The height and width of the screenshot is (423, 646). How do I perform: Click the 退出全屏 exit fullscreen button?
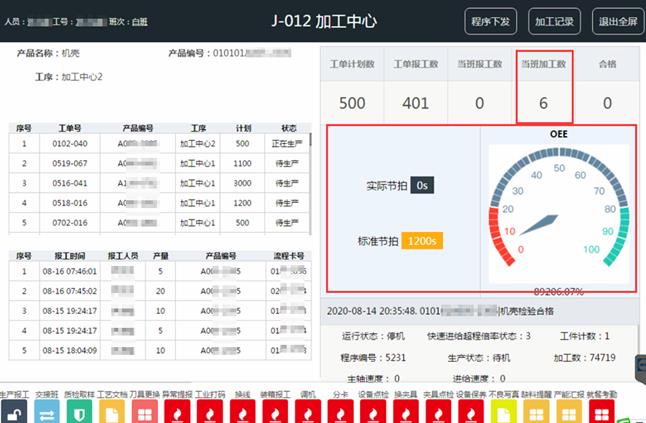[x=618, y=21]
